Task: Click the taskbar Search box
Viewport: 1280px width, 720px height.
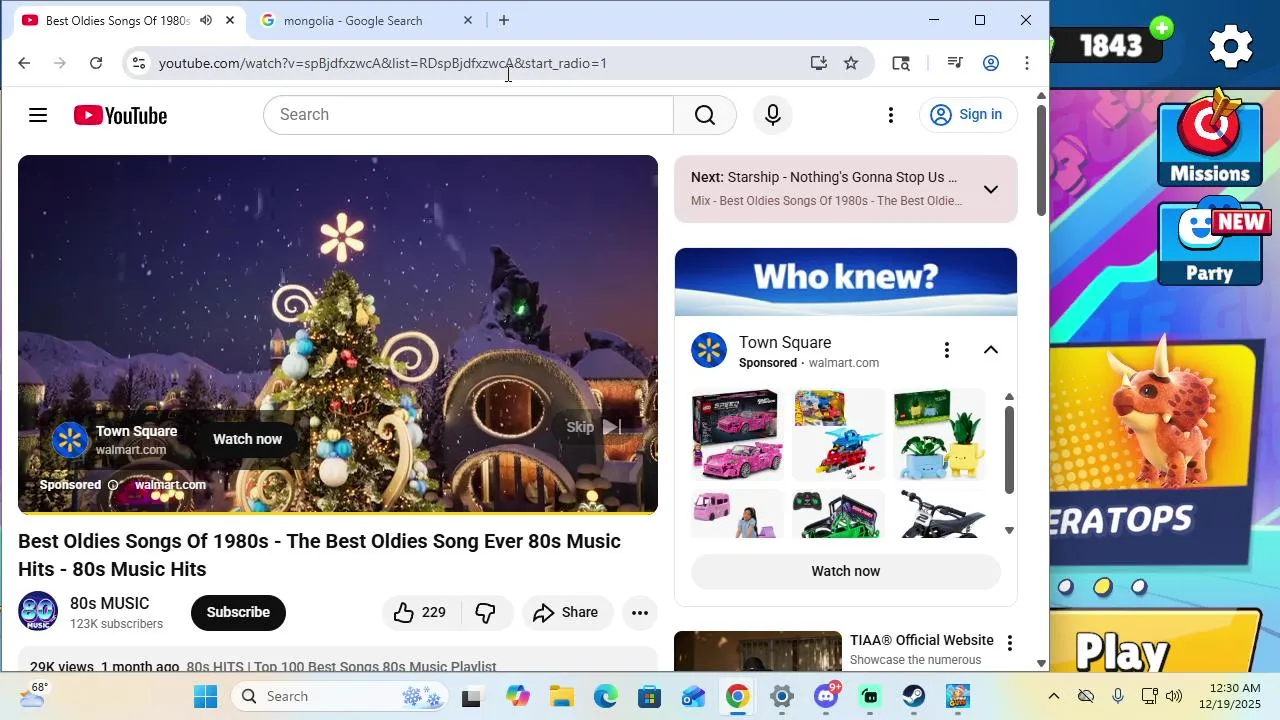Action: point(340,696)
